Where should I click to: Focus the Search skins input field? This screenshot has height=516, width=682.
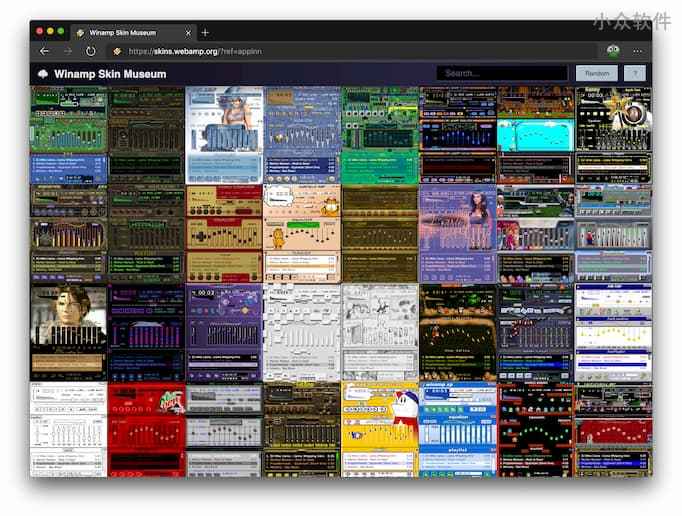pos(502,74)
